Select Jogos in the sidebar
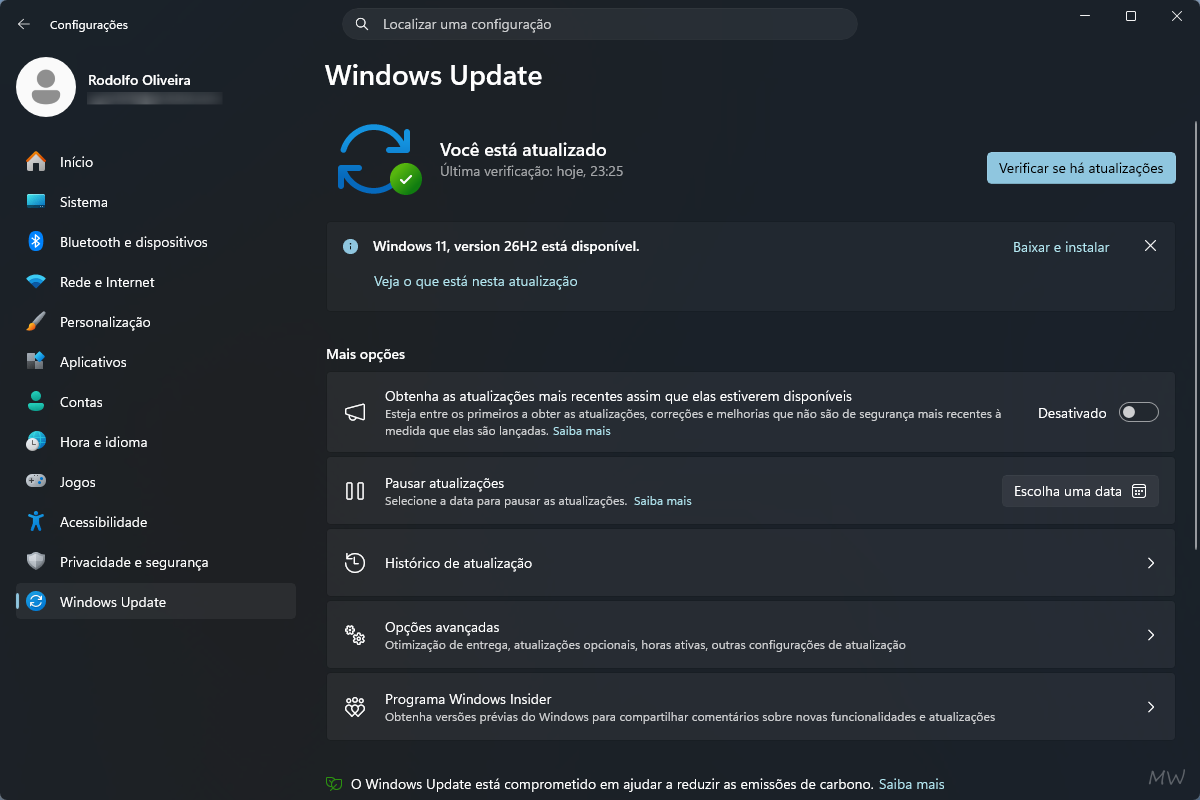Viewport: 1200px width, 800px height. click(x=156, y=482)
